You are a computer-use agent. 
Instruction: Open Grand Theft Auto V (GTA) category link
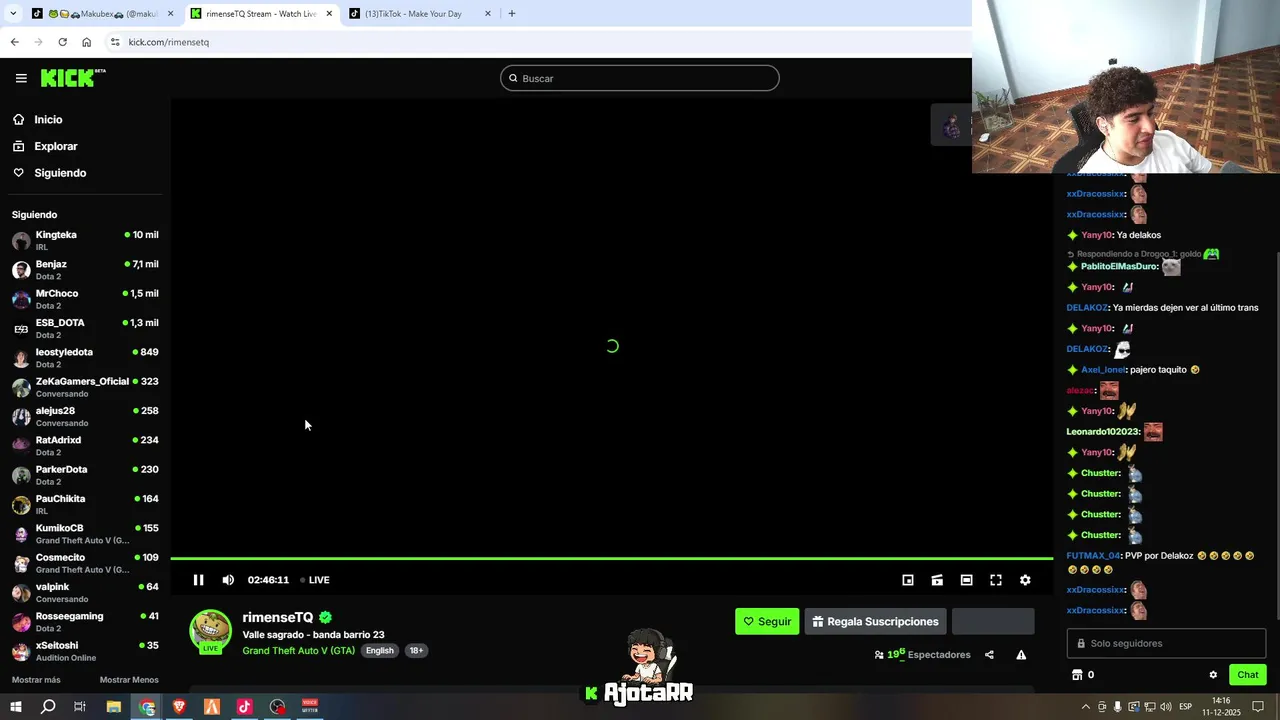point(298,650)
